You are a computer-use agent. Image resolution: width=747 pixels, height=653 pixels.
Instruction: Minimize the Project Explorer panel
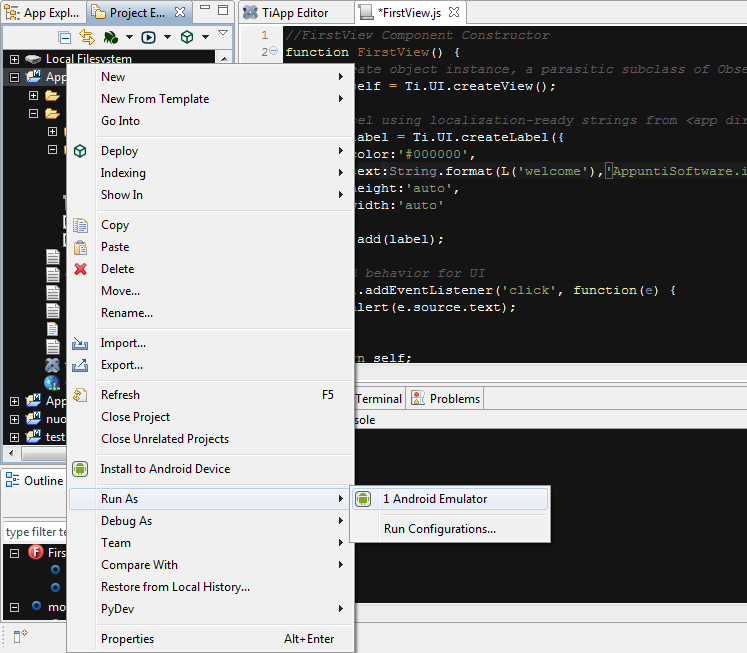pyautogui.click(x=205, y=8)
